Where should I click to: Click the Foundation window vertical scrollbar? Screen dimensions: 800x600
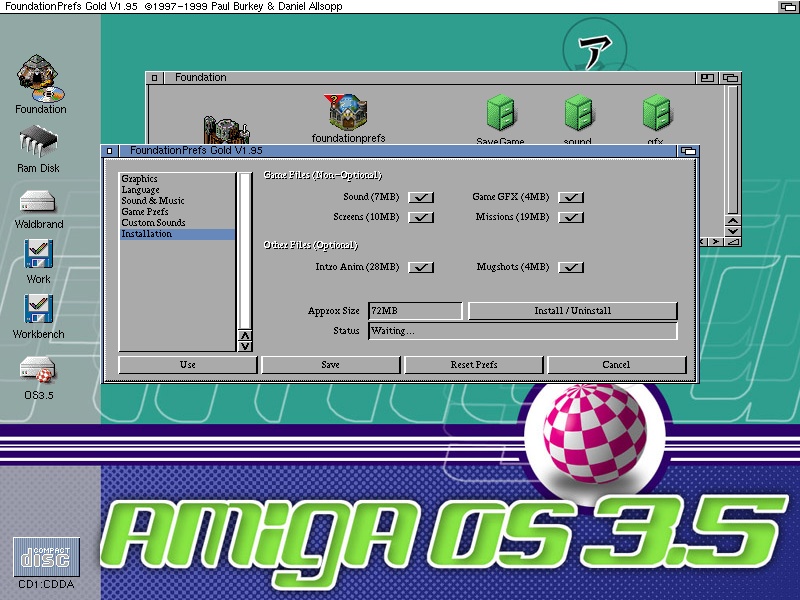pyautogui.click(x=733, y=149)
